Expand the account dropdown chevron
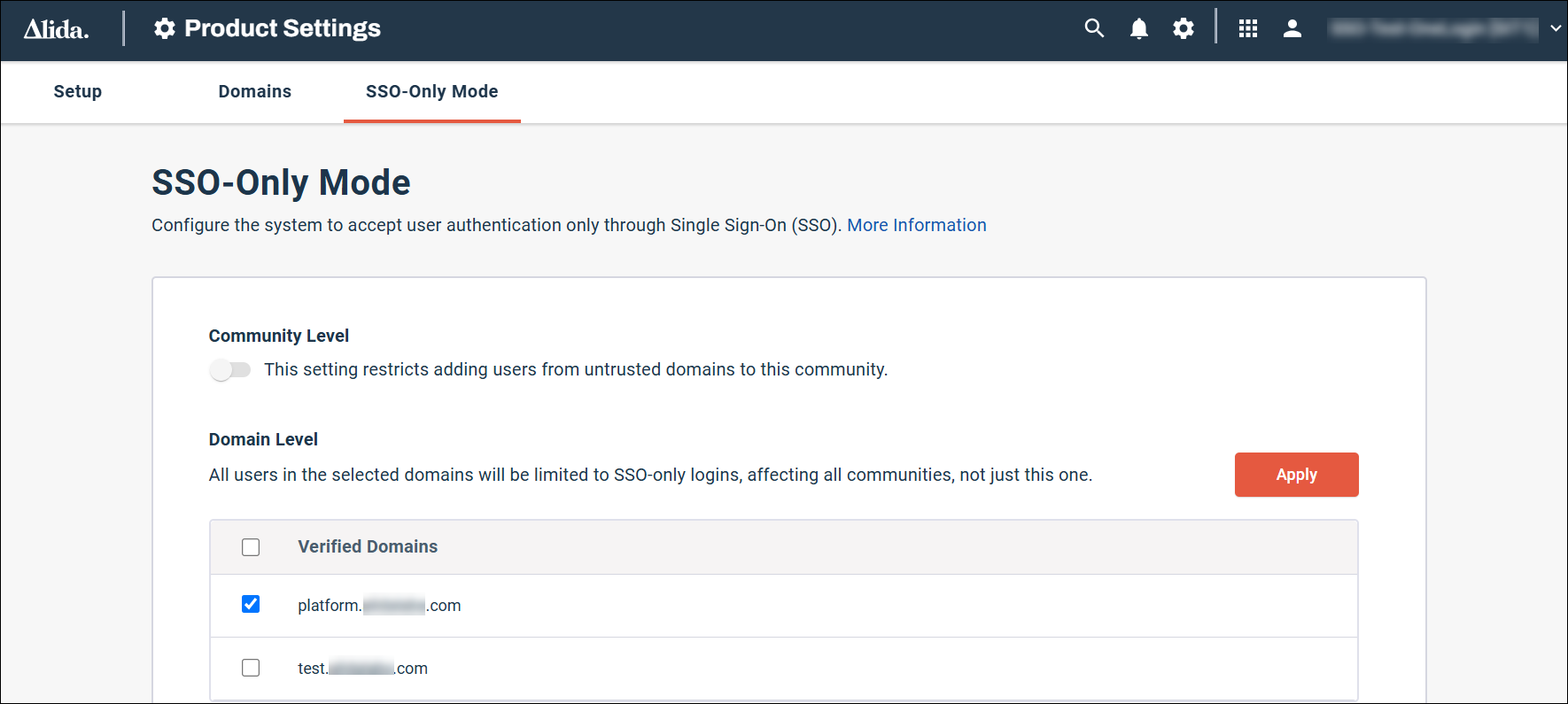Image resolution: width=1568 pixels, height=704 pixels. coord(1556,28)
